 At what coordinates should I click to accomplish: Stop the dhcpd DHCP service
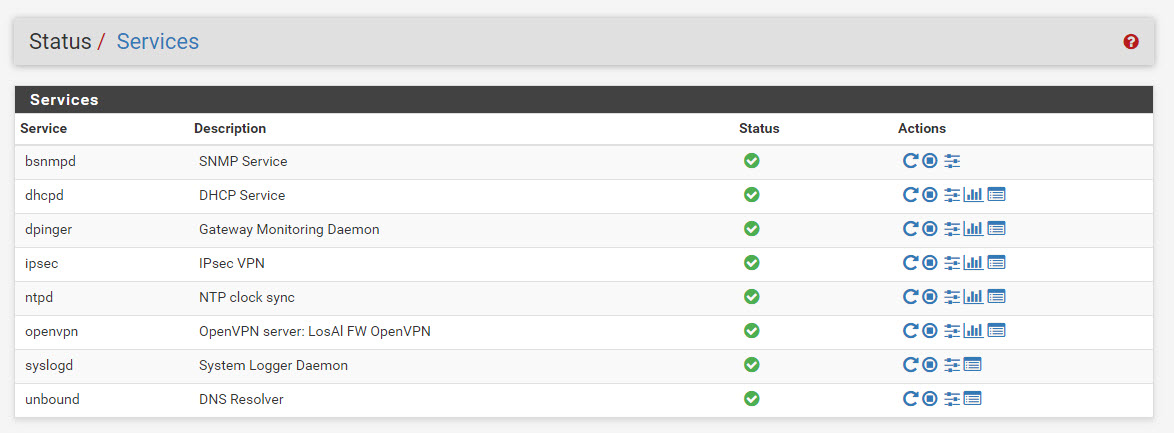tap(930, 195)
